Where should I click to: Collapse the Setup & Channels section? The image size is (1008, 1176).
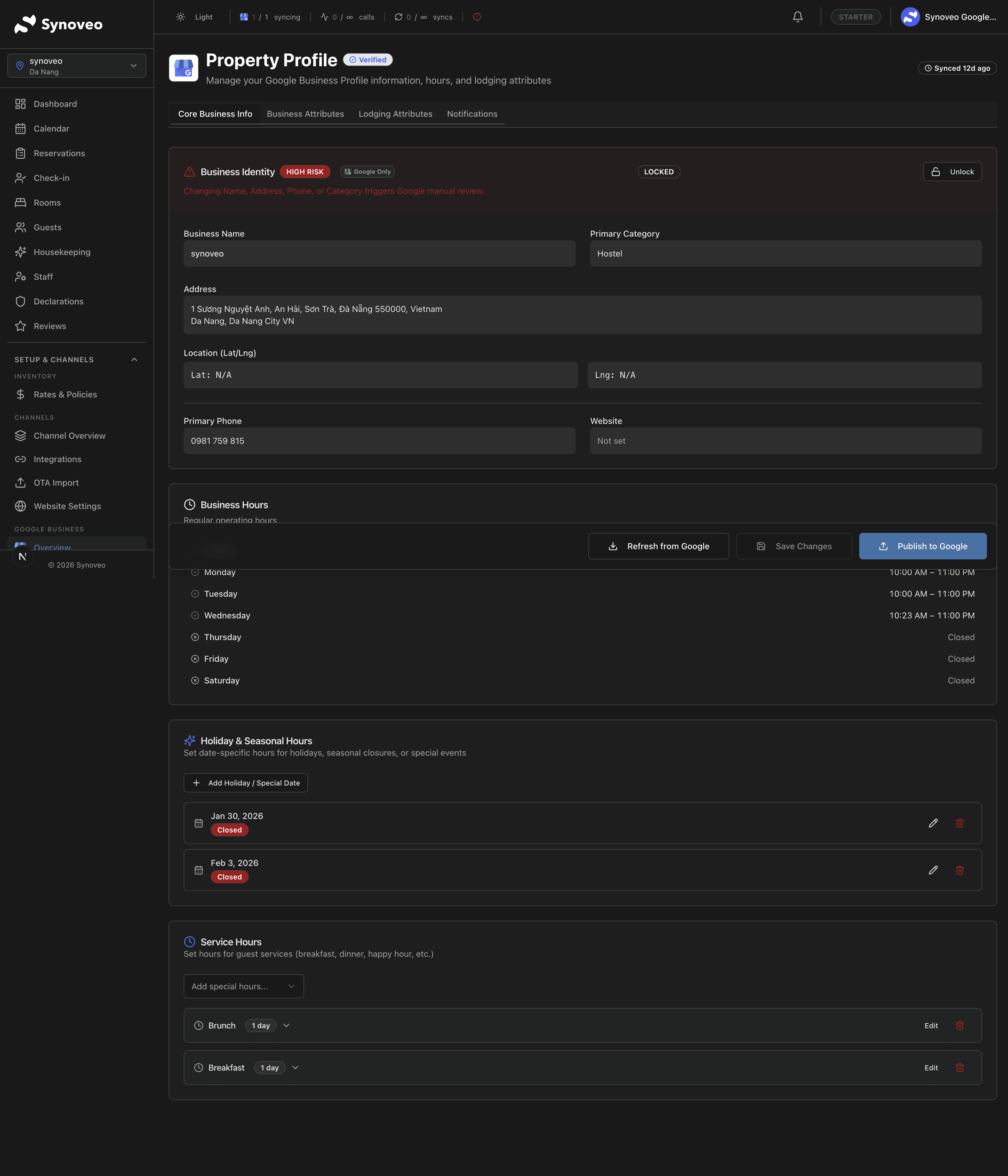[x=135, y=359]
